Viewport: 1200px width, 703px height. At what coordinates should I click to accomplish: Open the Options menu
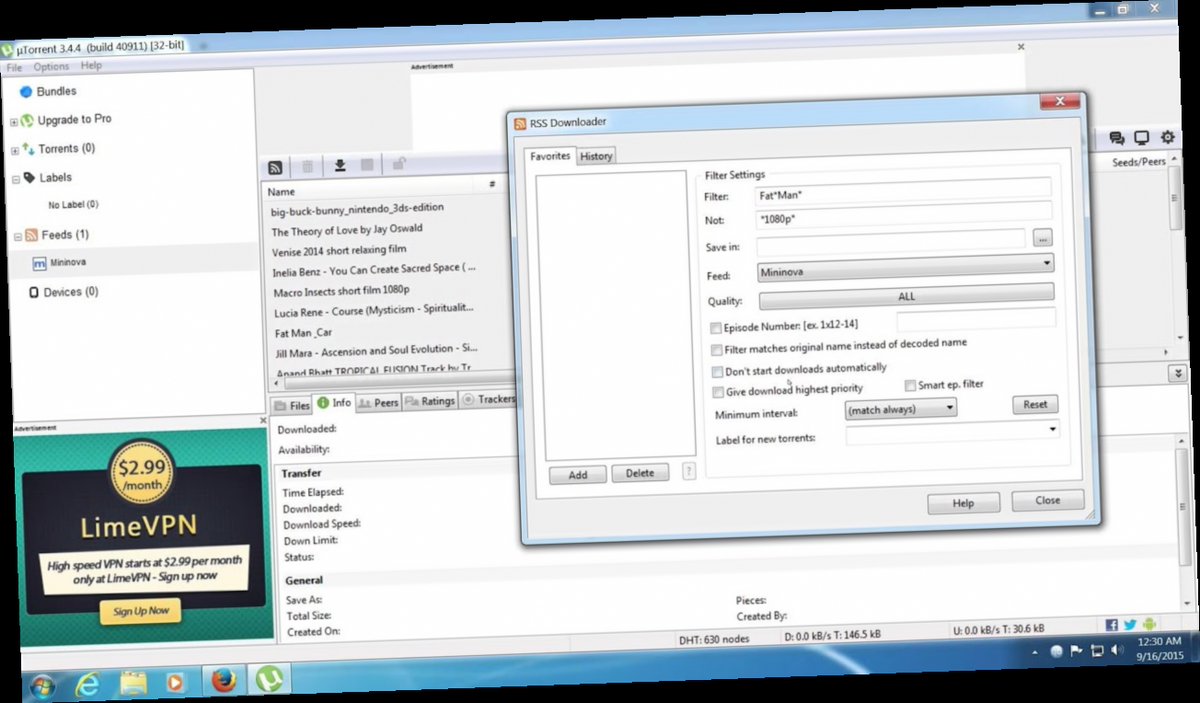click(x=51, y=66)
